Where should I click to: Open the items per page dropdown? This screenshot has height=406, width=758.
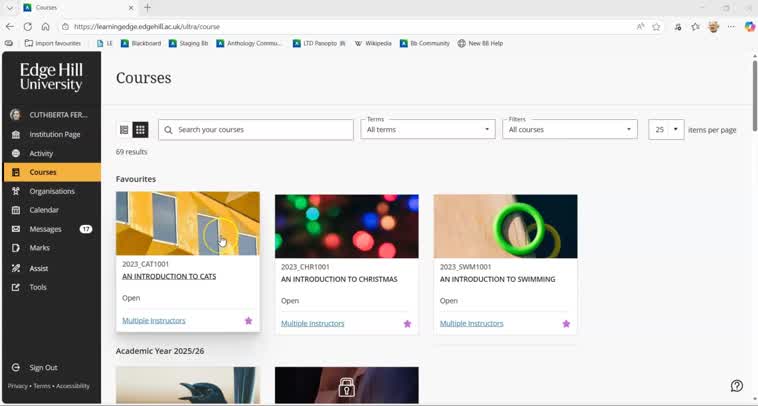coord(666,130)
